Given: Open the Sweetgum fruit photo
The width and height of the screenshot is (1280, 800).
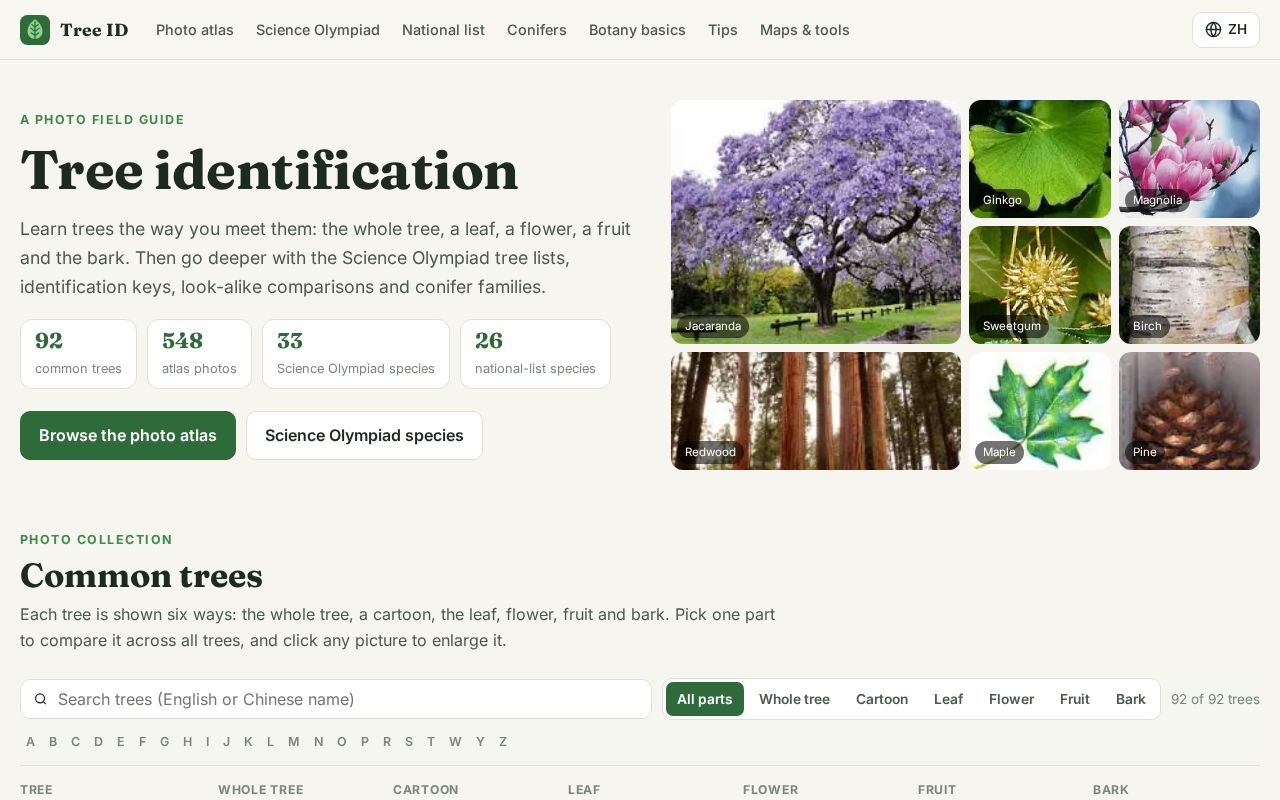Looking at the screenshot, I should pyautogui.click(x=1040, y=285).
